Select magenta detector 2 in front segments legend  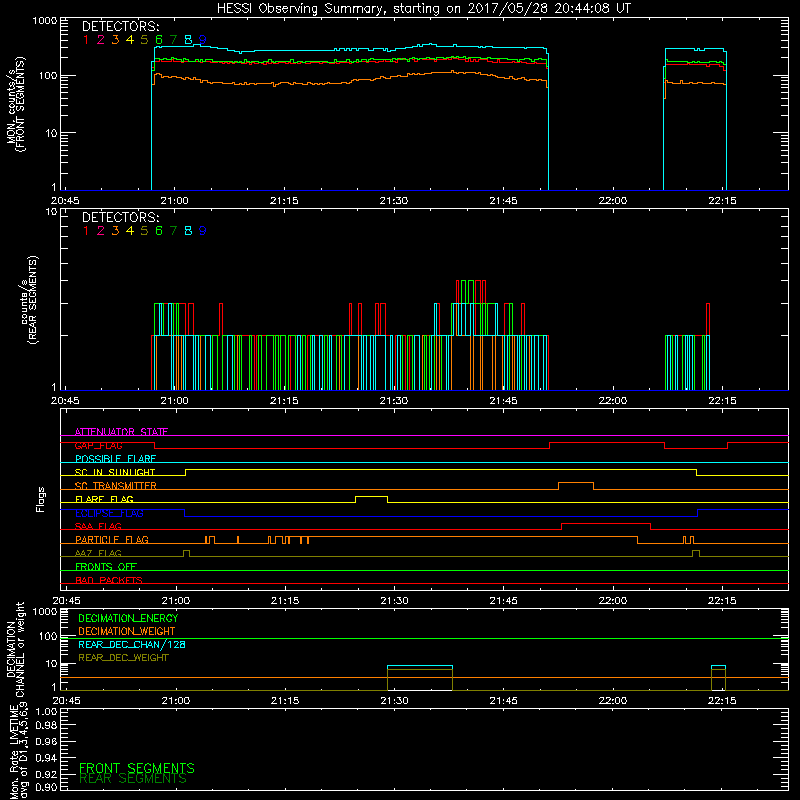(x=101, y=40)
